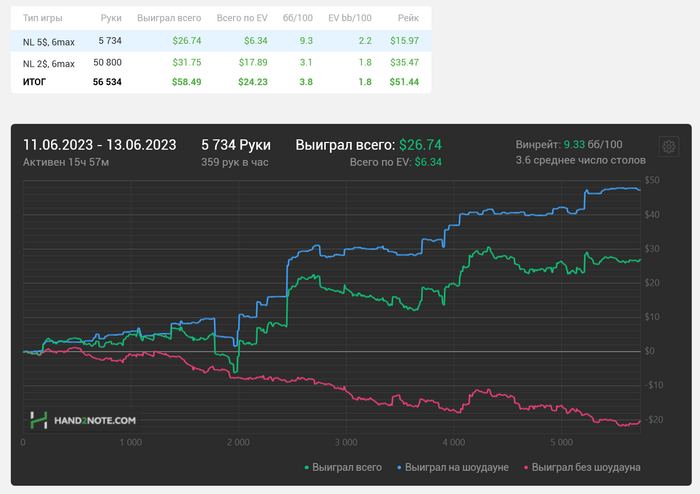Click green dot of 'Выиграл всего' legend
The width and height of the screenshot is (700, 494).
tap(306, 468)
